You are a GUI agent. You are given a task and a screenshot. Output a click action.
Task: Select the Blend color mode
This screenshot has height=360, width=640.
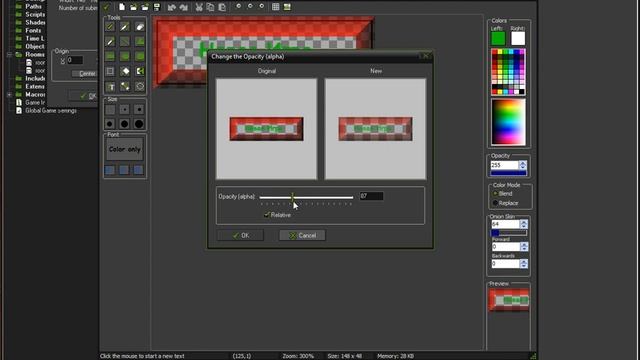(496, 193)
